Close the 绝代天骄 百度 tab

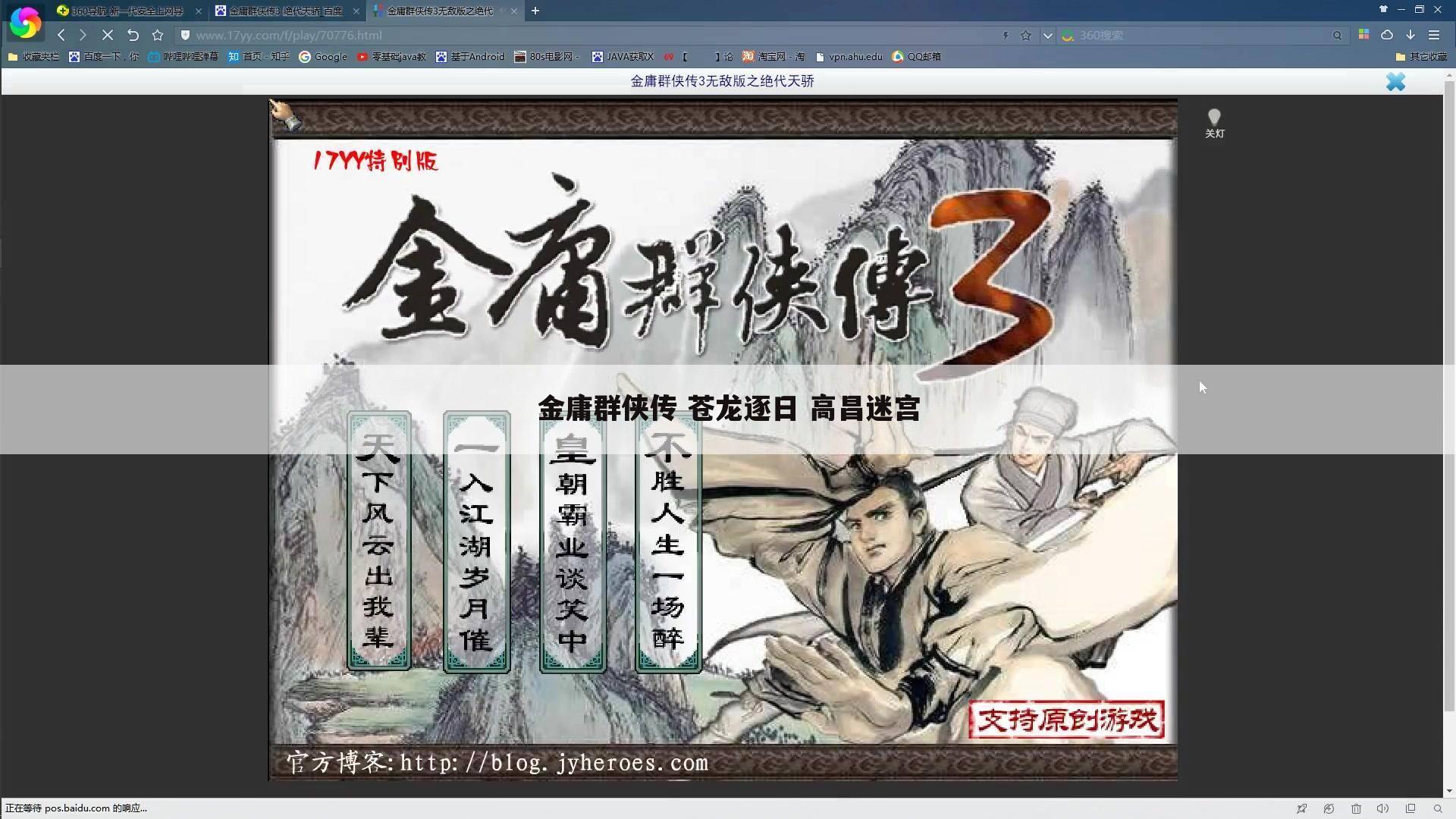356,11
